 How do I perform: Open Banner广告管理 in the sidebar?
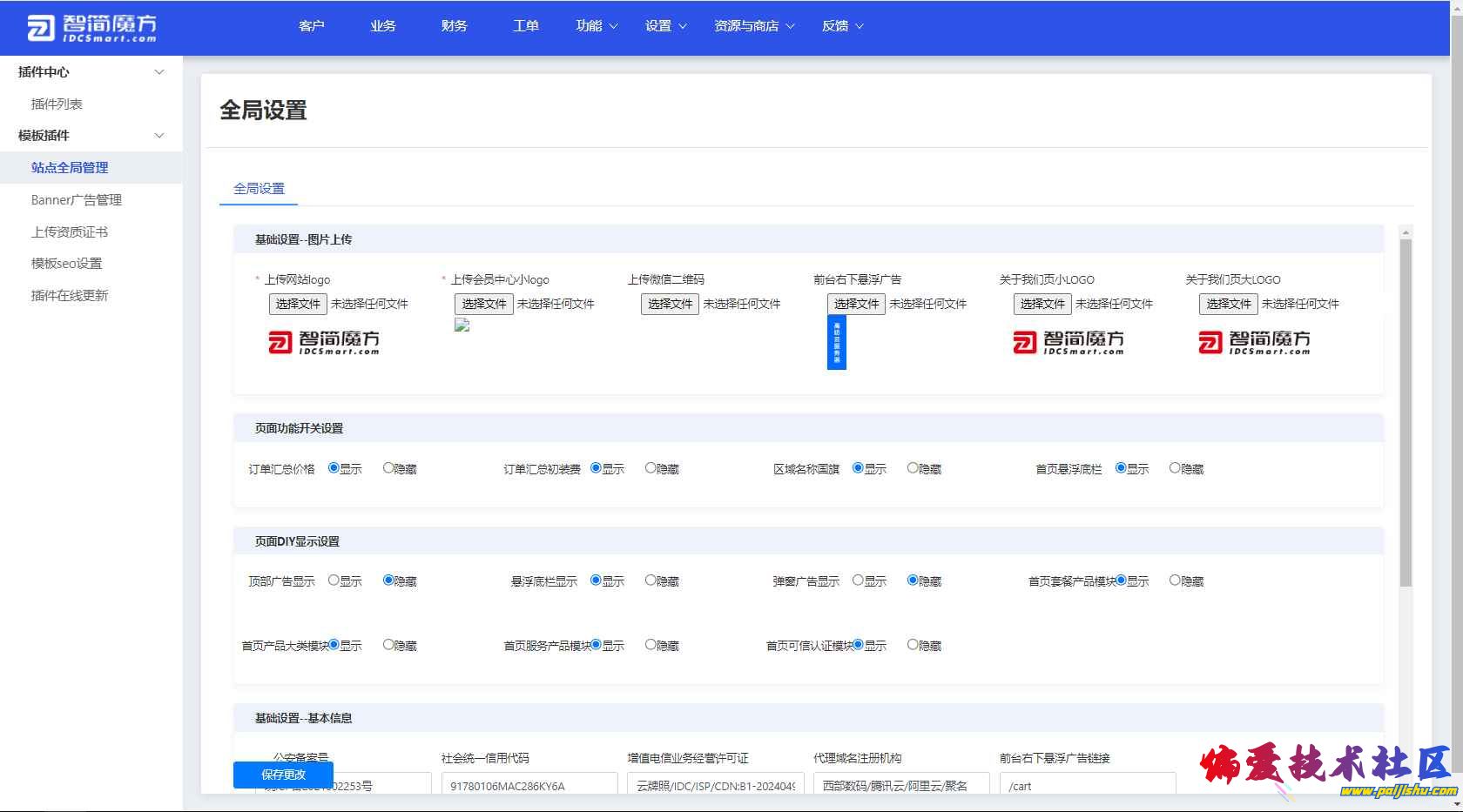pyautogui.click(x=77, y=200)
